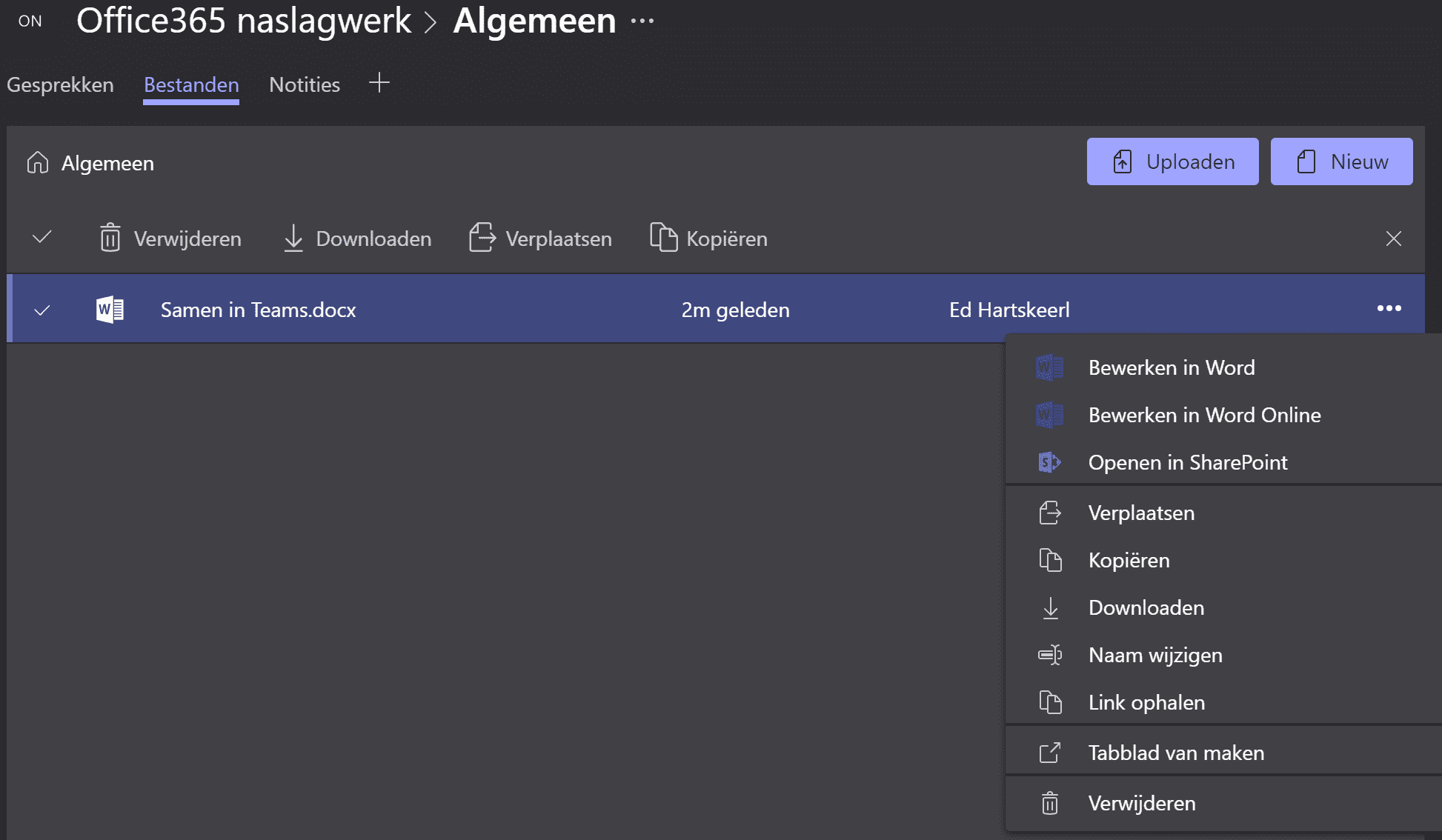This screenshot has width=1442, height=840.
Task: Open the Gesprekken tab
Action: (x=60, y=84)
